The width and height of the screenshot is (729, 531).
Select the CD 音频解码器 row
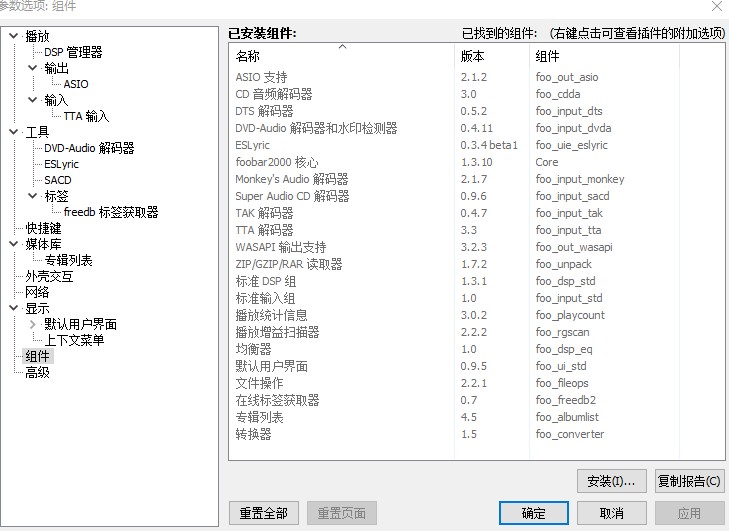(x=477, y=94)
